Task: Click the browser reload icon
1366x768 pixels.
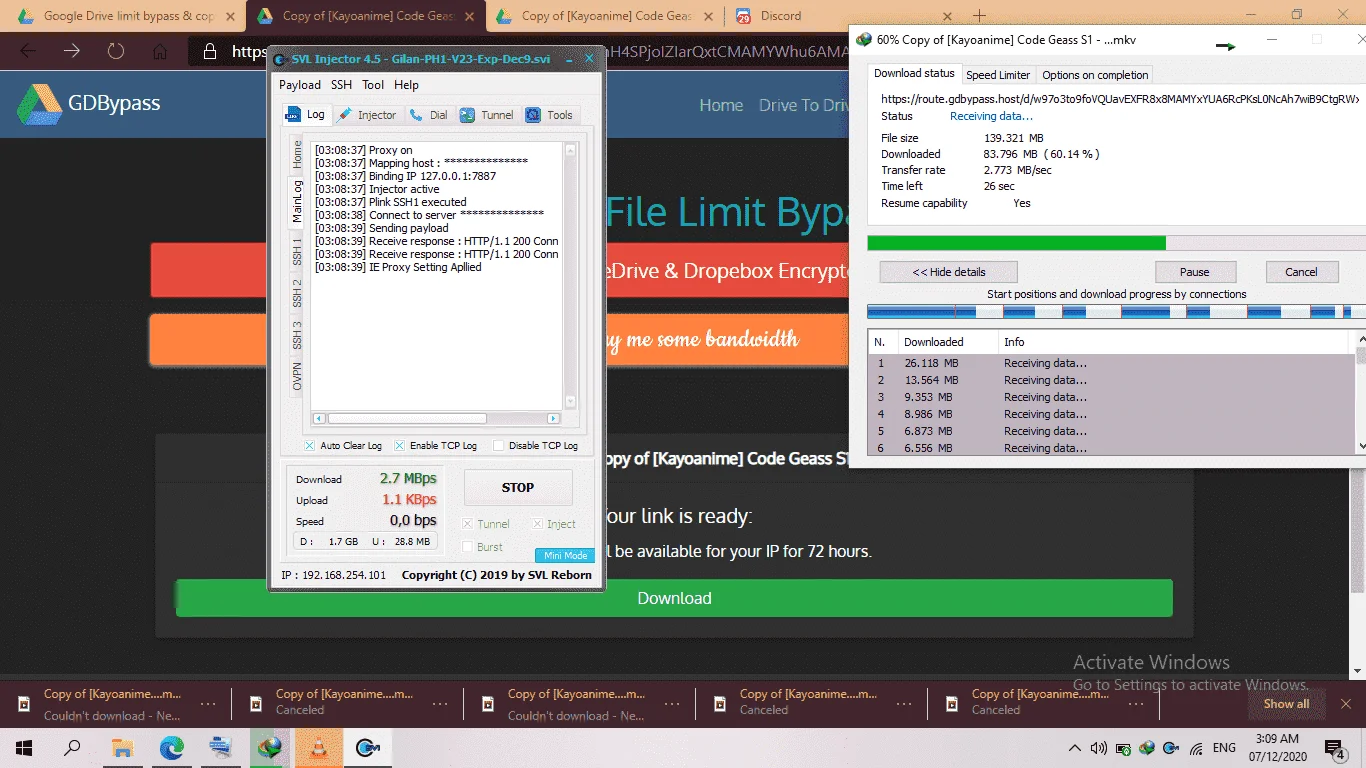Action: coord(115,51)
